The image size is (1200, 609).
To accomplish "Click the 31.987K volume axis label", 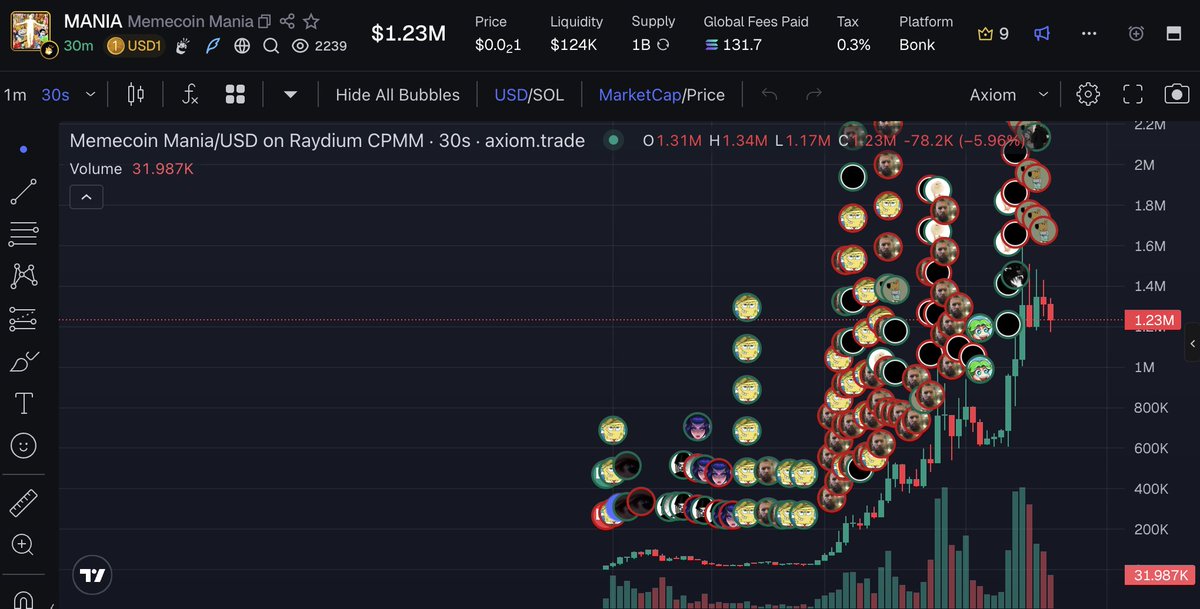I will pos(1157,575).
